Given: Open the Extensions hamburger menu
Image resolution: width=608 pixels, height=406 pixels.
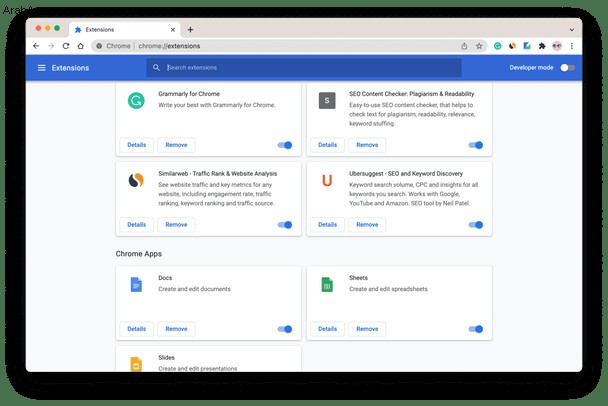Looking at the screenshot, I should tap(41, 68).
